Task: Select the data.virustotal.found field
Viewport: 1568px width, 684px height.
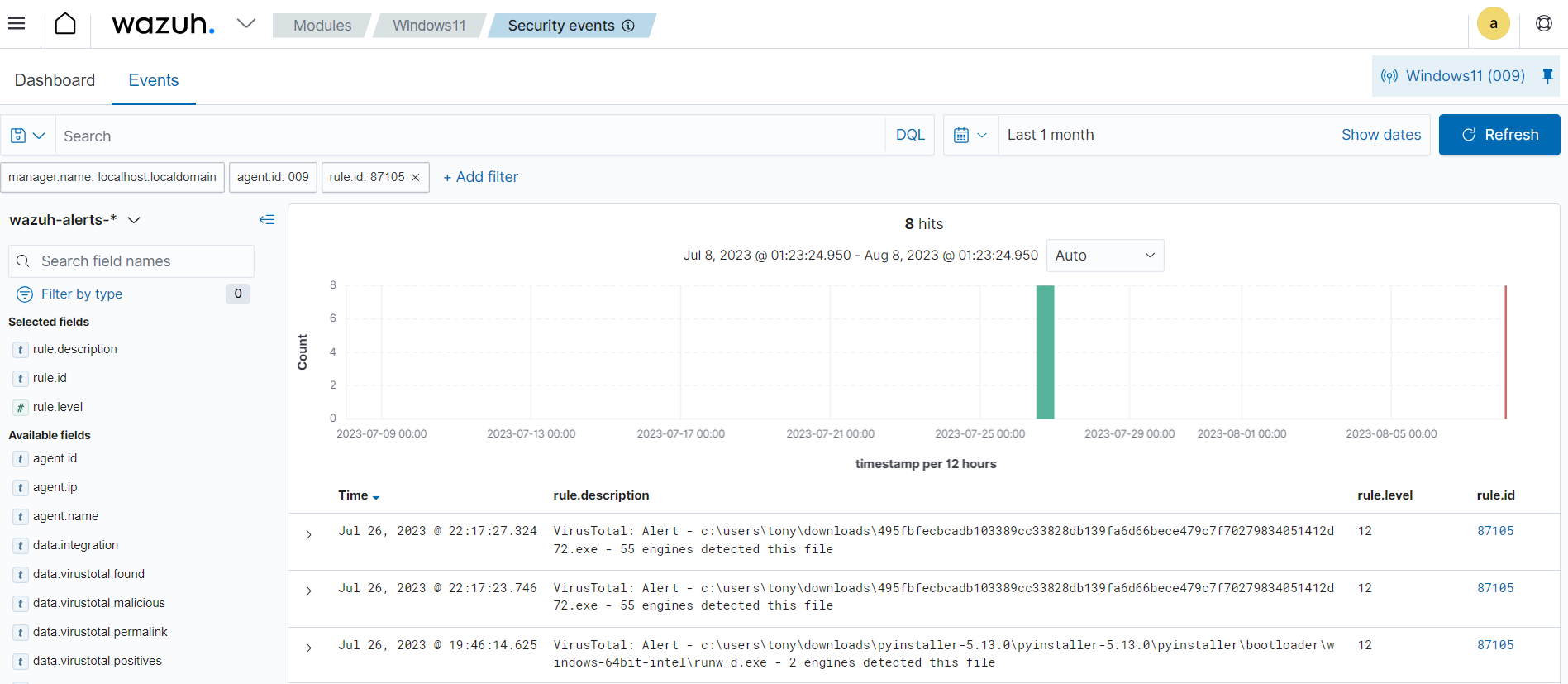Action: click(88, 574)
